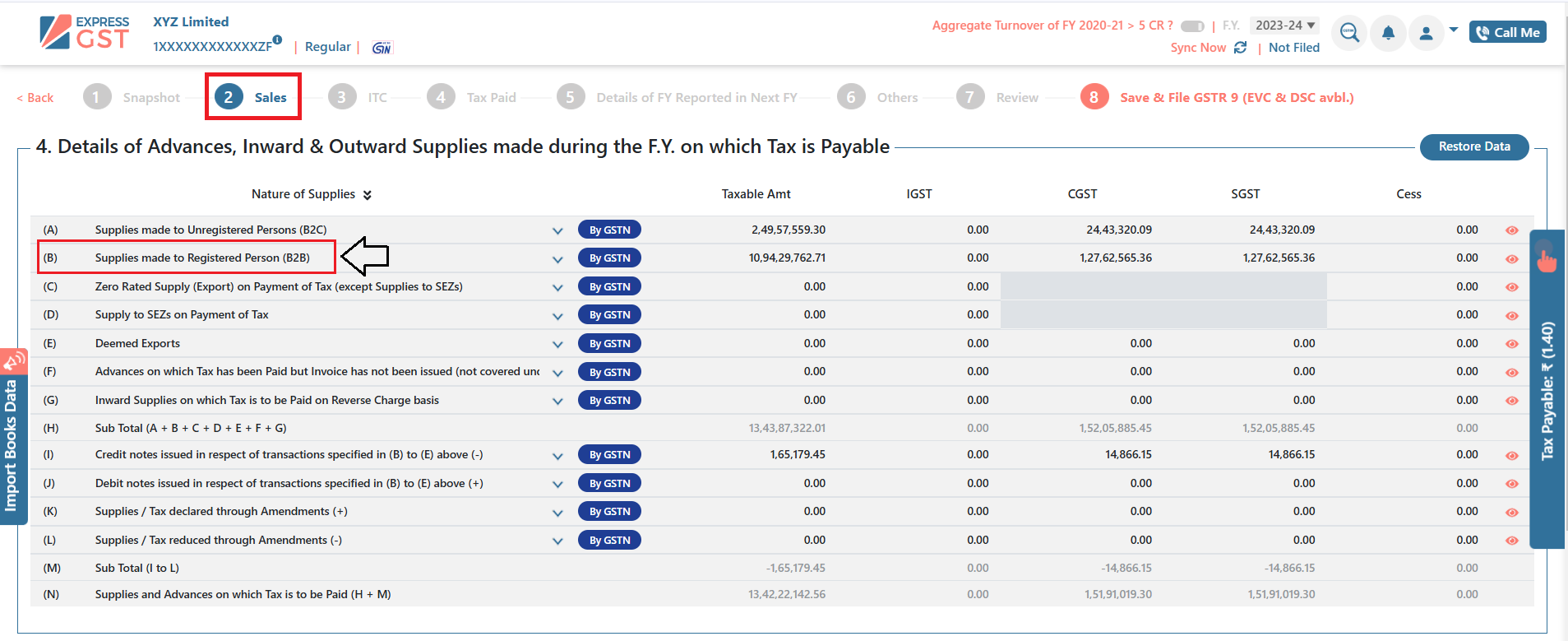Expand Zero Rated Supply row chevron
Viewport: 1568px width, 641px height.
click(x=557, y=288)
